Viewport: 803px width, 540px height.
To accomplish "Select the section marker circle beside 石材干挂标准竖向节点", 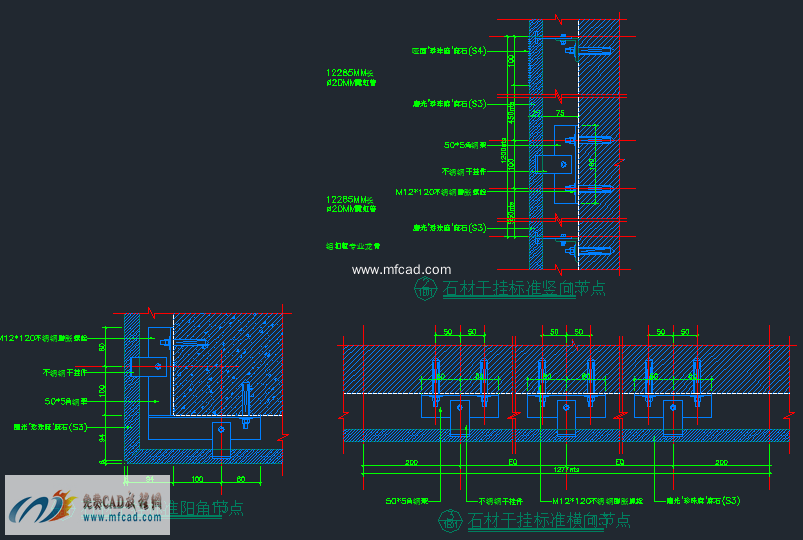I will pyautogui.click(x=426, y=288).
